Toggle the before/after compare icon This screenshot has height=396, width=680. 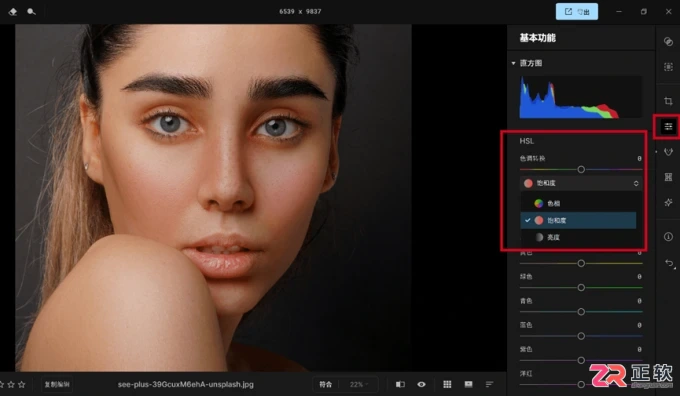click(x=400, y=384)
